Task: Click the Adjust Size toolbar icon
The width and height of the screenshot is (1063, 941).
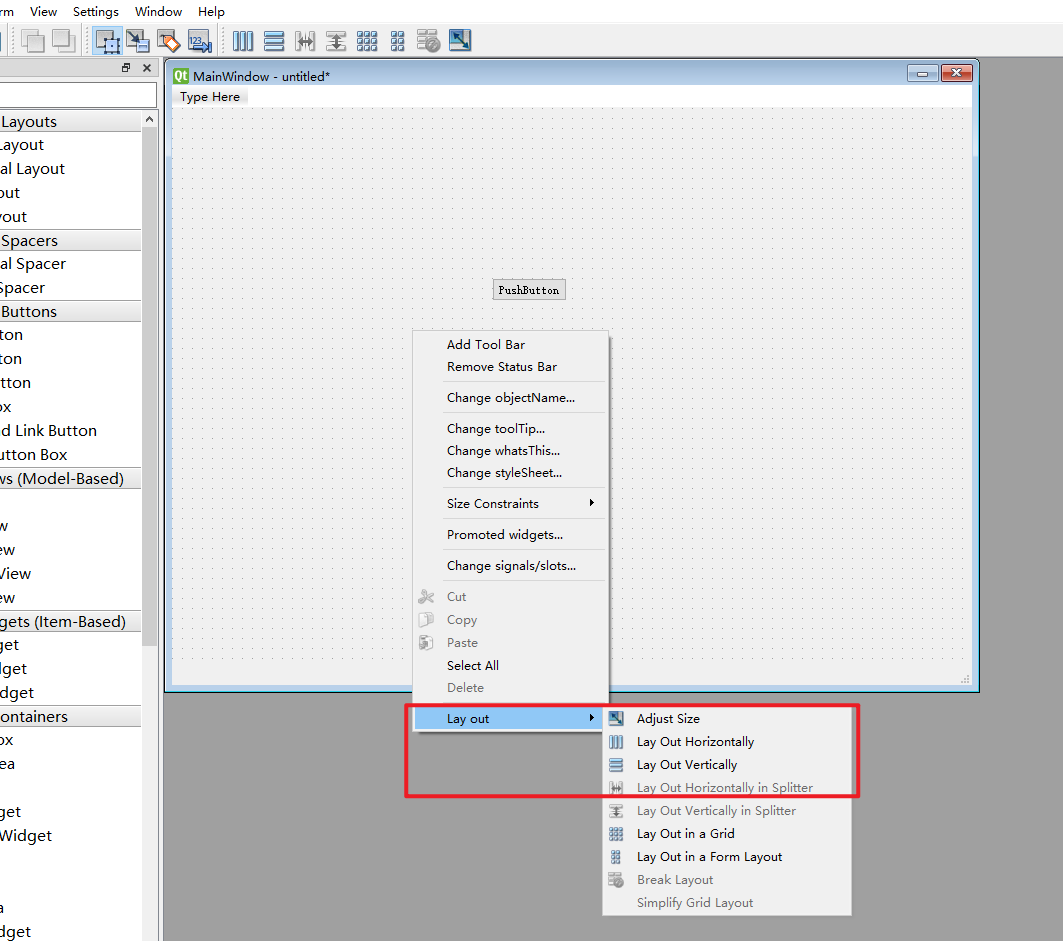Action: click(x=460, y=40)
